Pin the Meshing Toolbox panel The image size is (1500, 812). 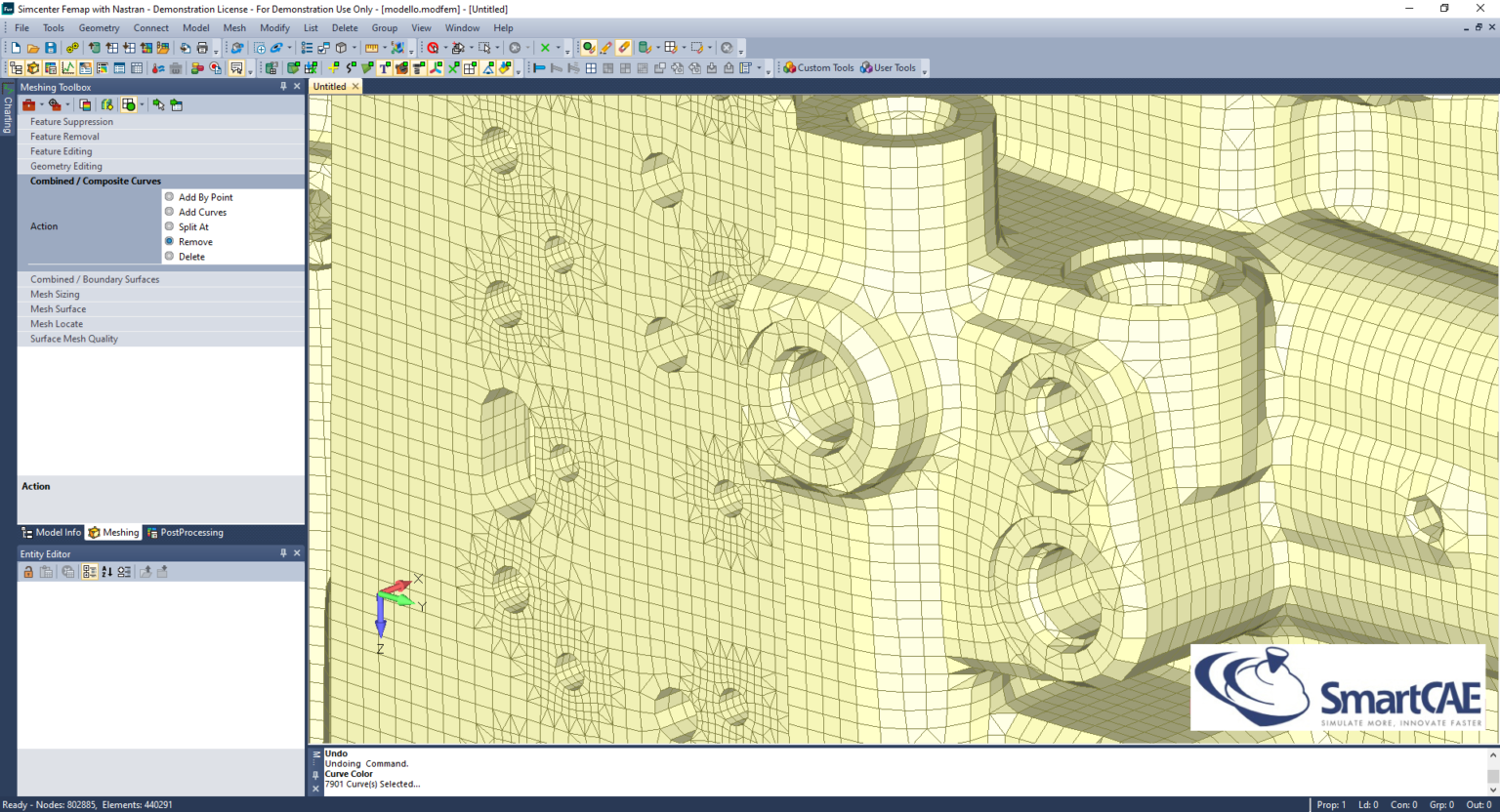pyautogui.click(x=282, y=86)
